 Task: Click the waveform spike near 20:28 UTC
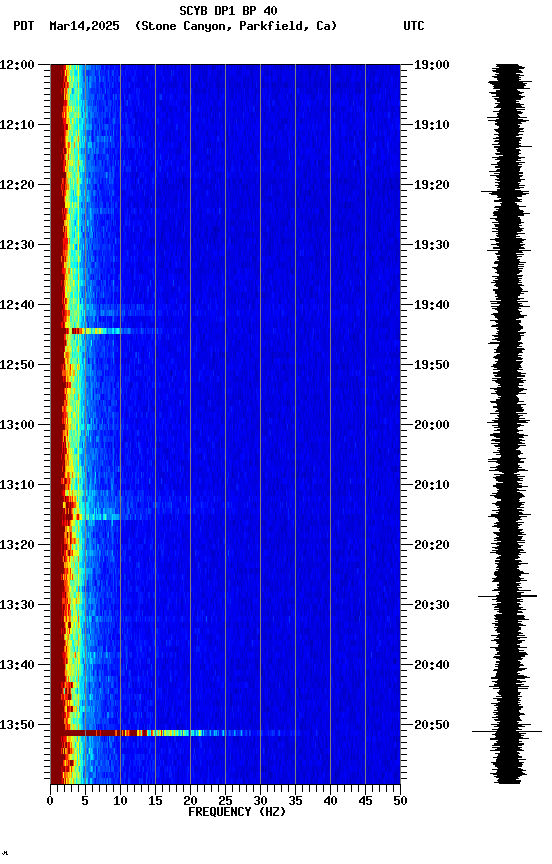pyautogui.click(x=507, y=596)
